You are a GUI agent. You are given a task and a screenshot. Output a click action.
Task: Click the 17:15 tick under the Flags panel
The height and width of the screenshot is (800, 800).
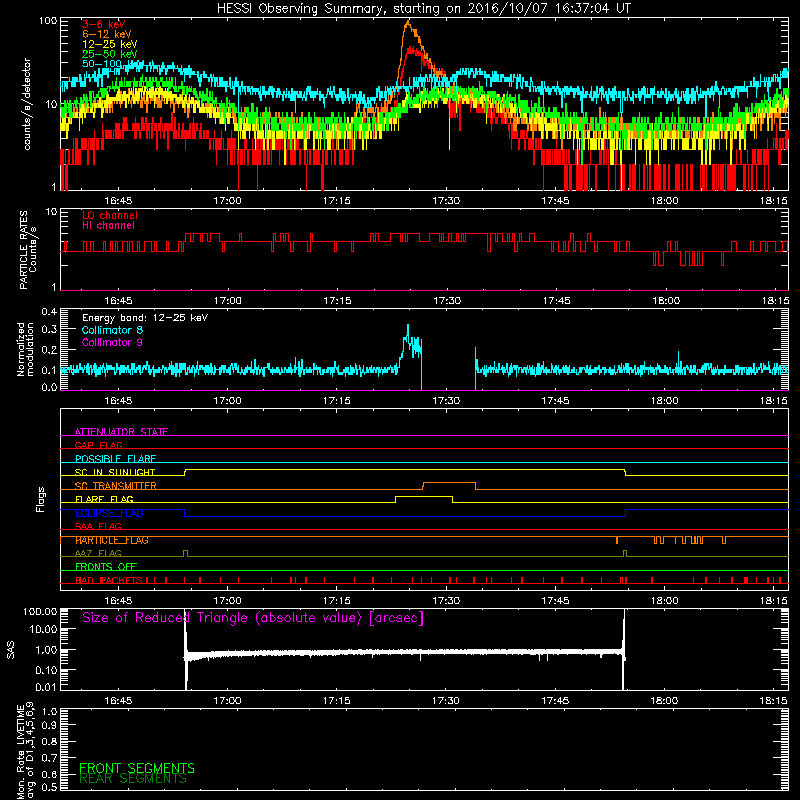click(x=337, y=601)
